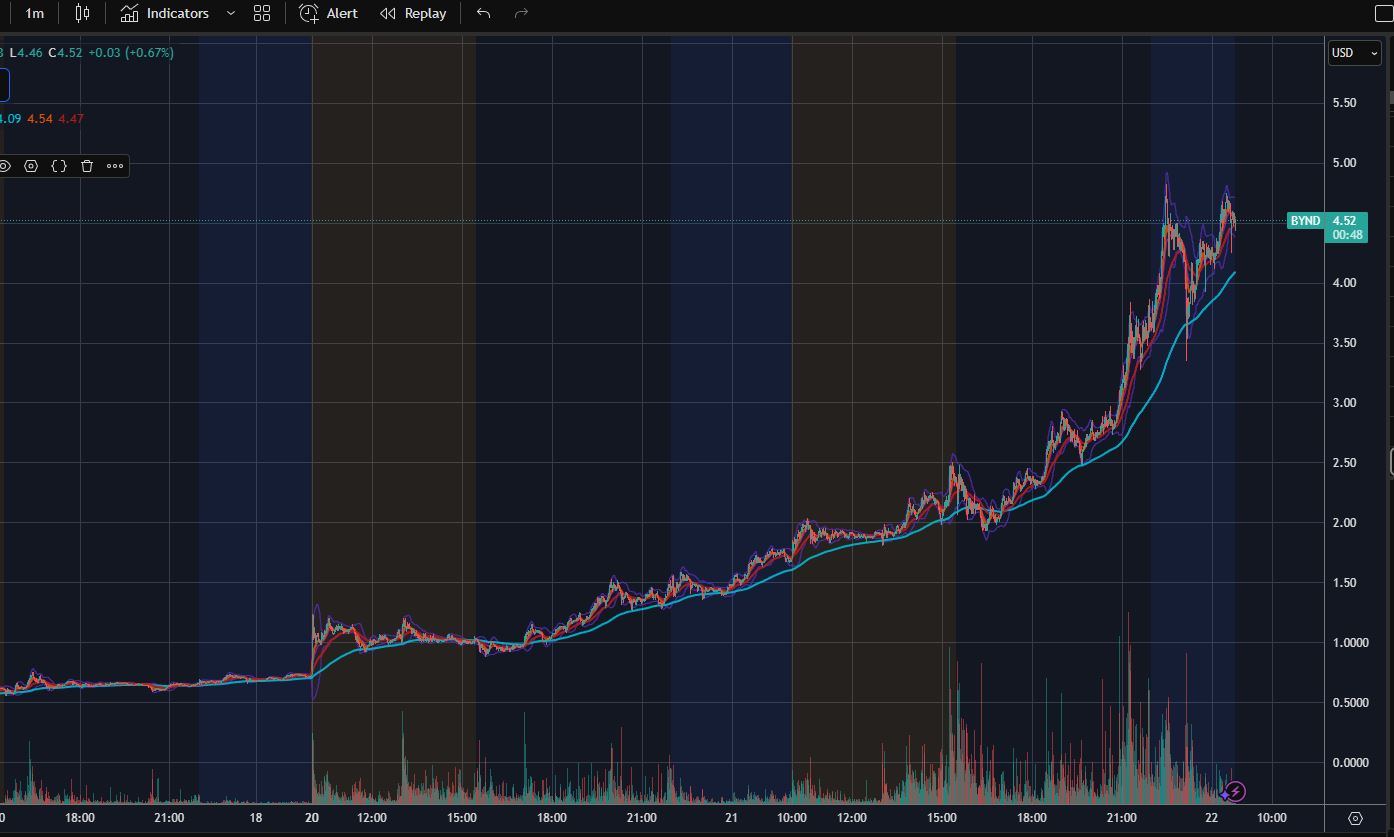Viewport: 1394px width, 837px height.
Task: Click the 5.50 price scale label
Action: pyautogui.click(x=1344, y=103)
